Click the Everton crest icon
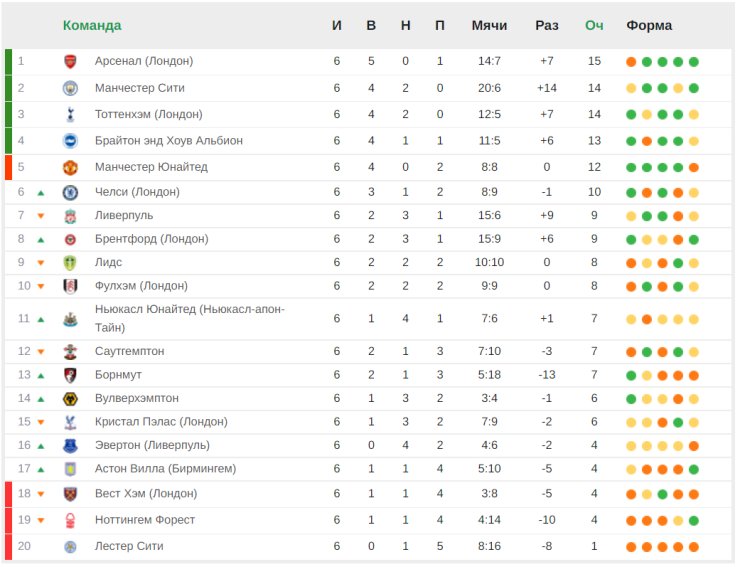 pyautogui.click(x=70, y=445)
